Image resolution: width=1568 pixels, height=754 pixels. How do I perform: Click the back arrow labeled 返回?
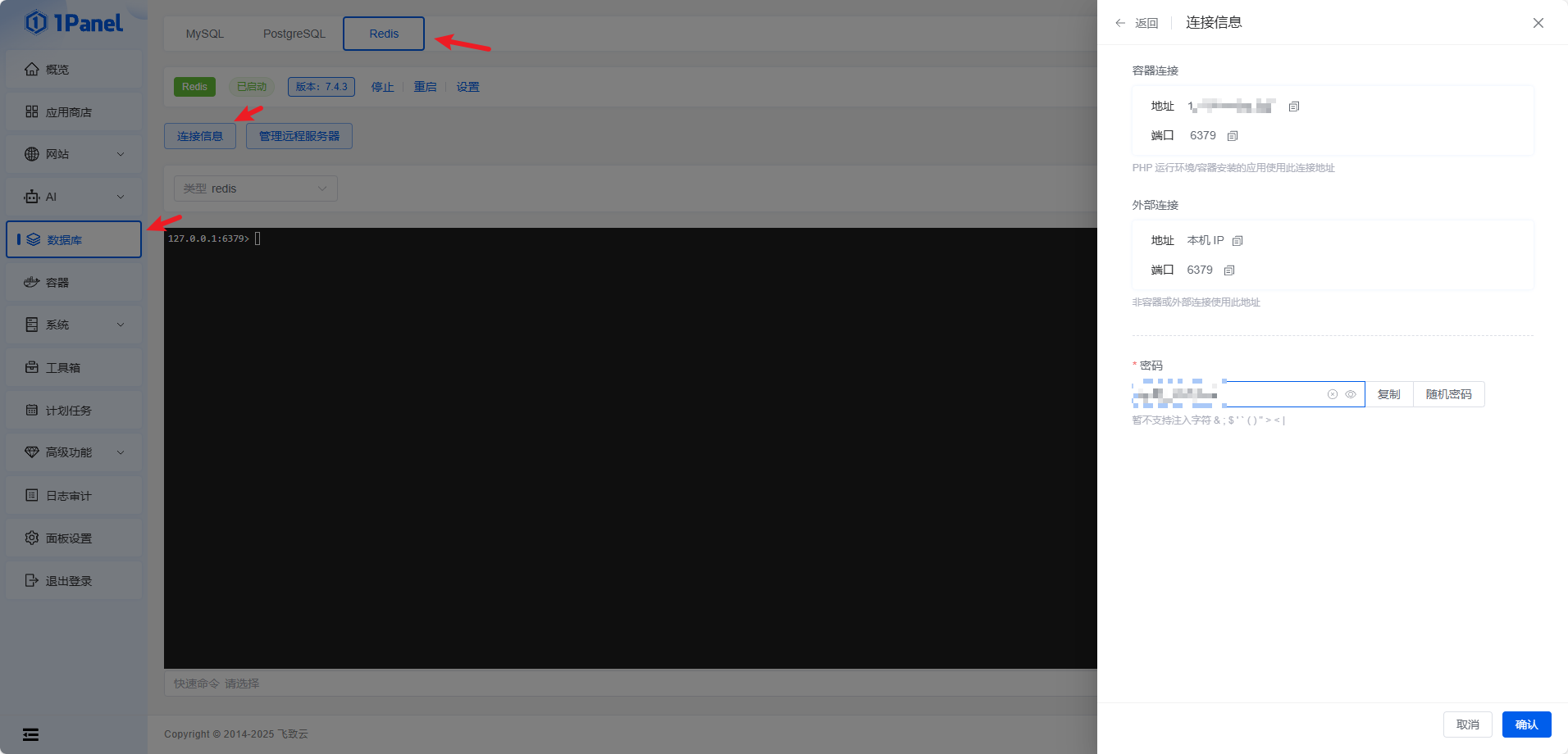click(x=1136, y=23)
